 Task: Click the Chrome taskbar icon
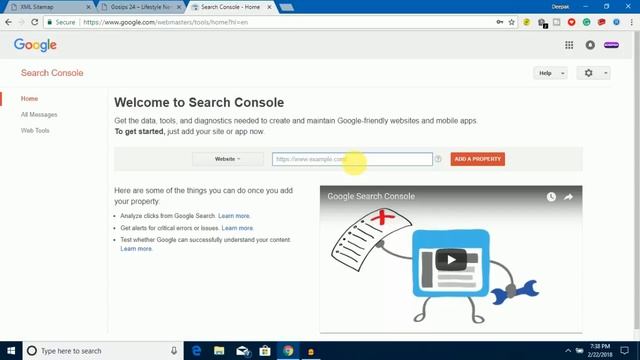[288, 351]
